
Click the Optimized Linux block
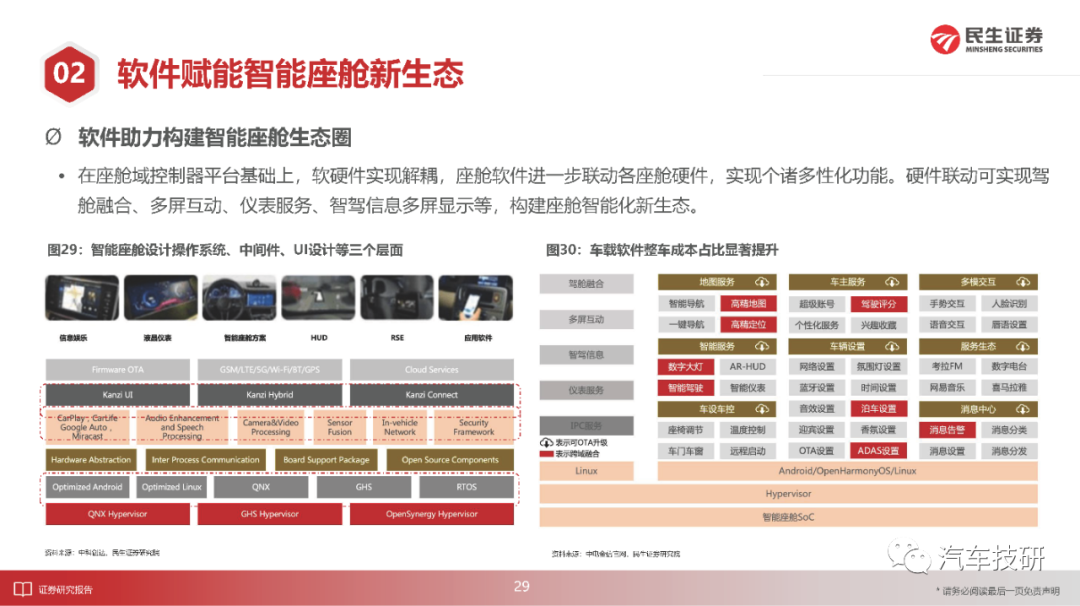click(172, 487)
